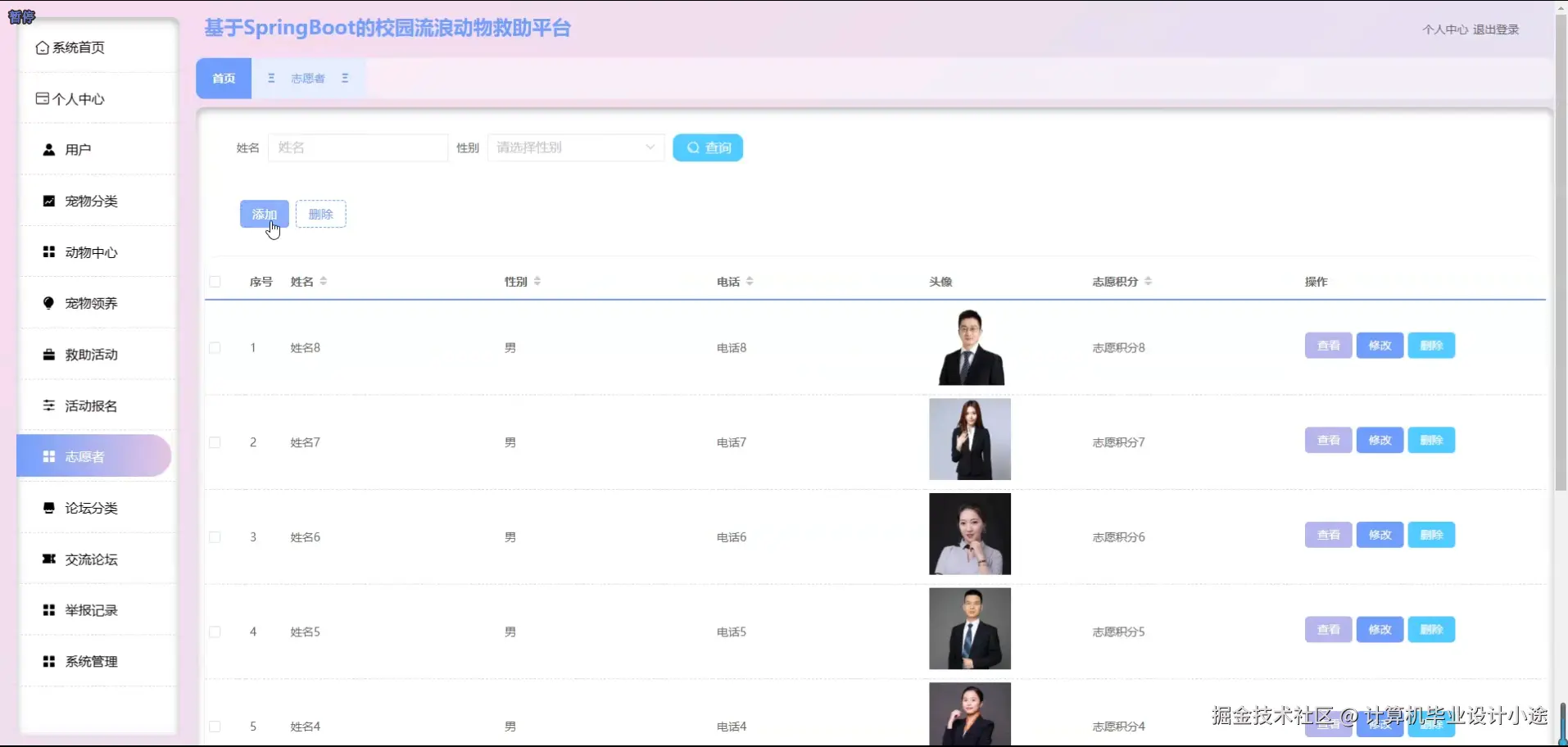This screenshot has height=747, width=1568.
Task: Click the 查询 search button
Action: point(708,147)
